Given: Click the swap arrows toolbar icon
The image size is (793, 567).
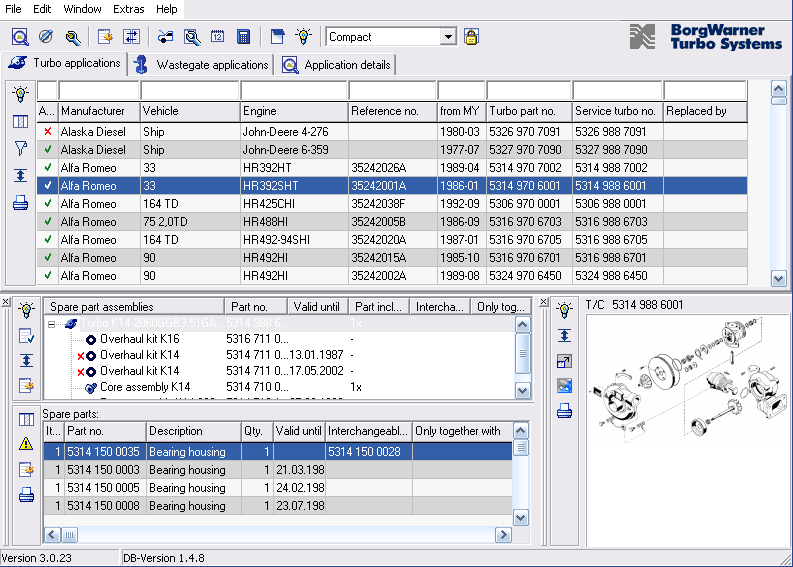Looking at the screenshot, I should pos(131,37).
